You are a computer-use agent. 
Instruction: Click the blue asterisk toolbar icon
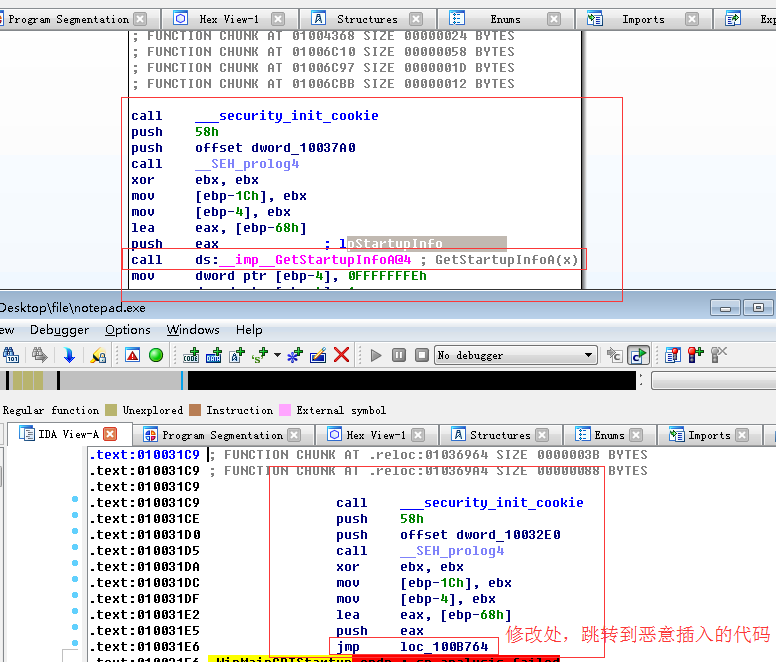click(x=294, y=355)
